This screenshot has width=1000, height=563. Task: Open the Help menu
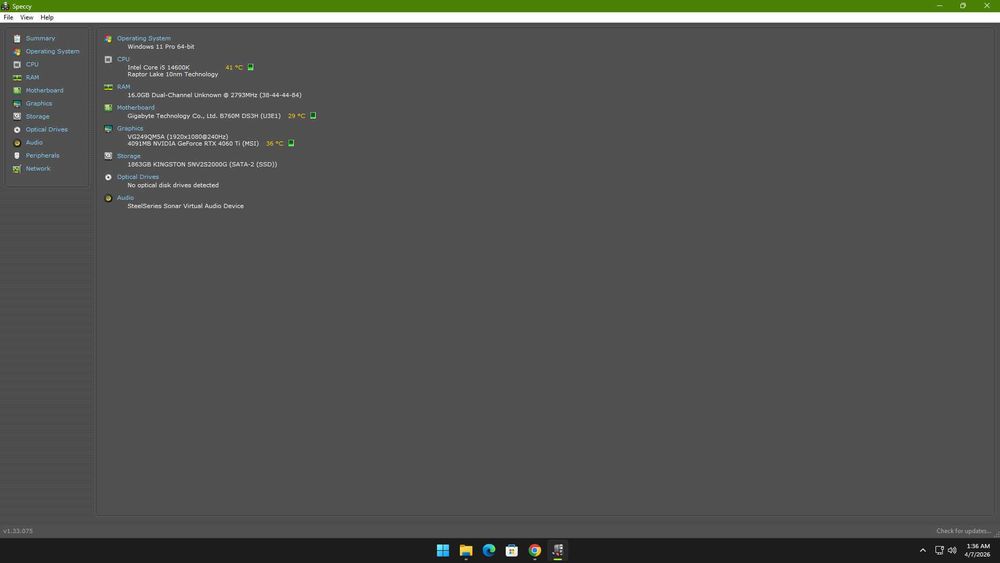pyautogui.click(x=47, y=17)
